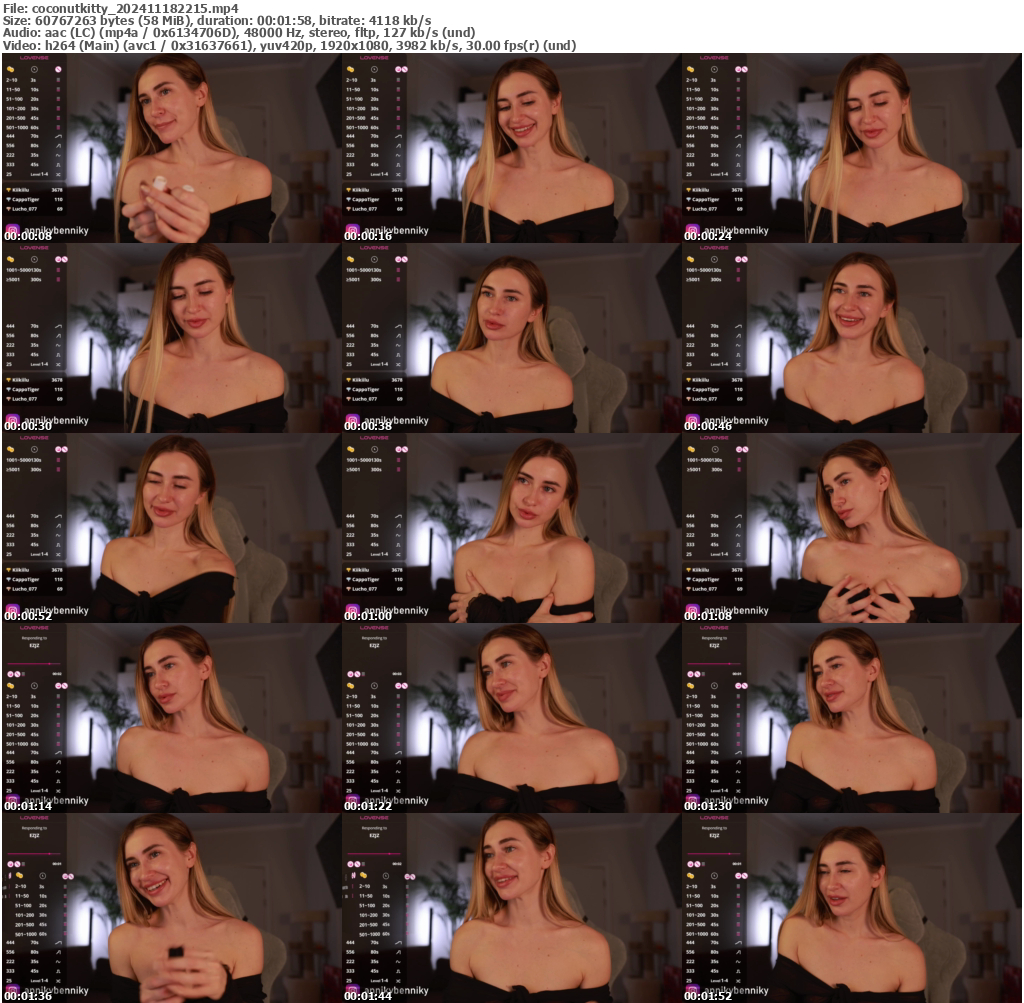Screen dimensions: 1024x1003
Task: Toggle the vibration level square for 51-100 tips
Action: [58, 97]
